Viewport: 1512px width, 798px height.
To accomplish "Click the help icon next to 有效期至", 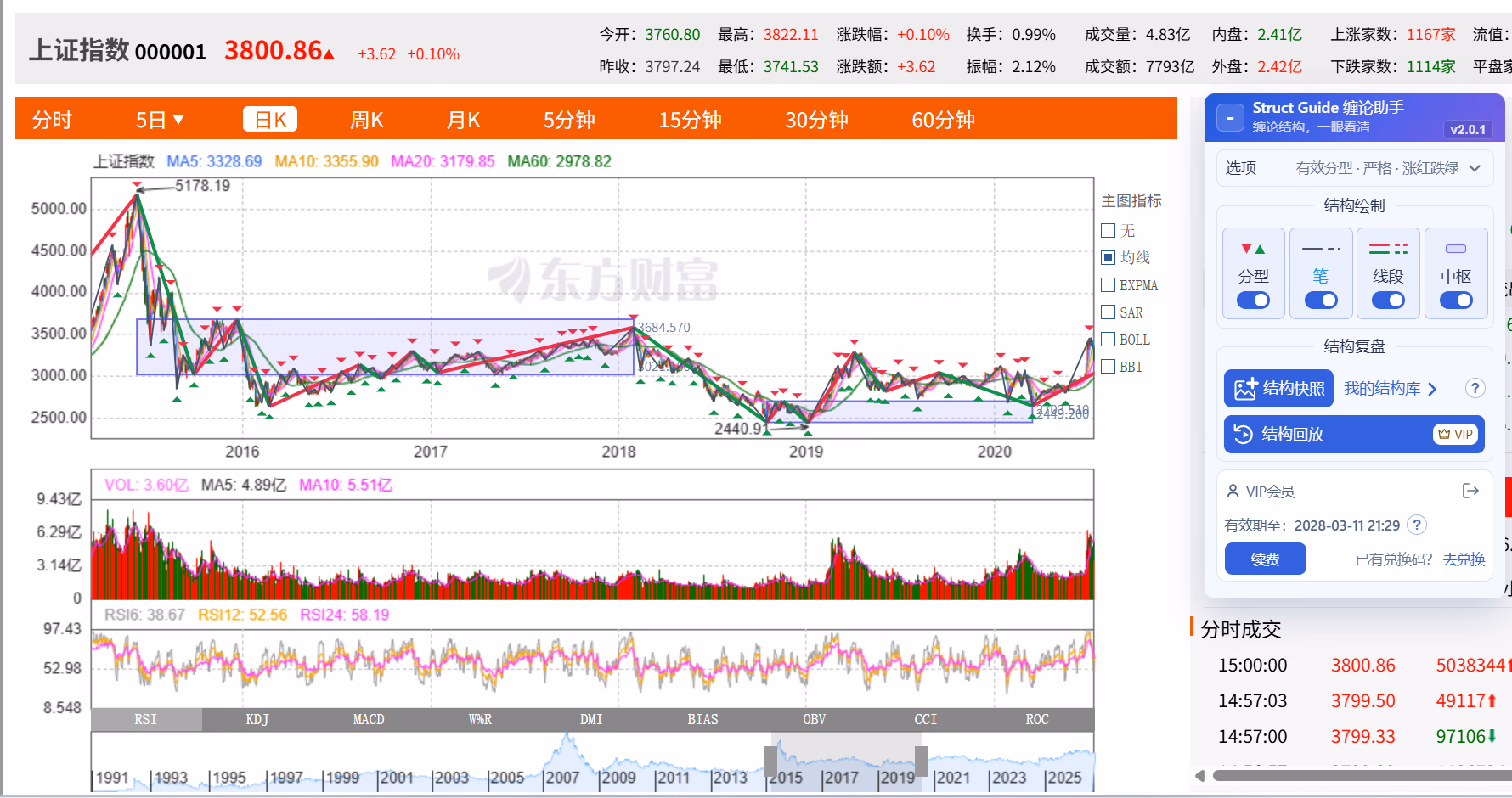I will [x=1417, y=525].
